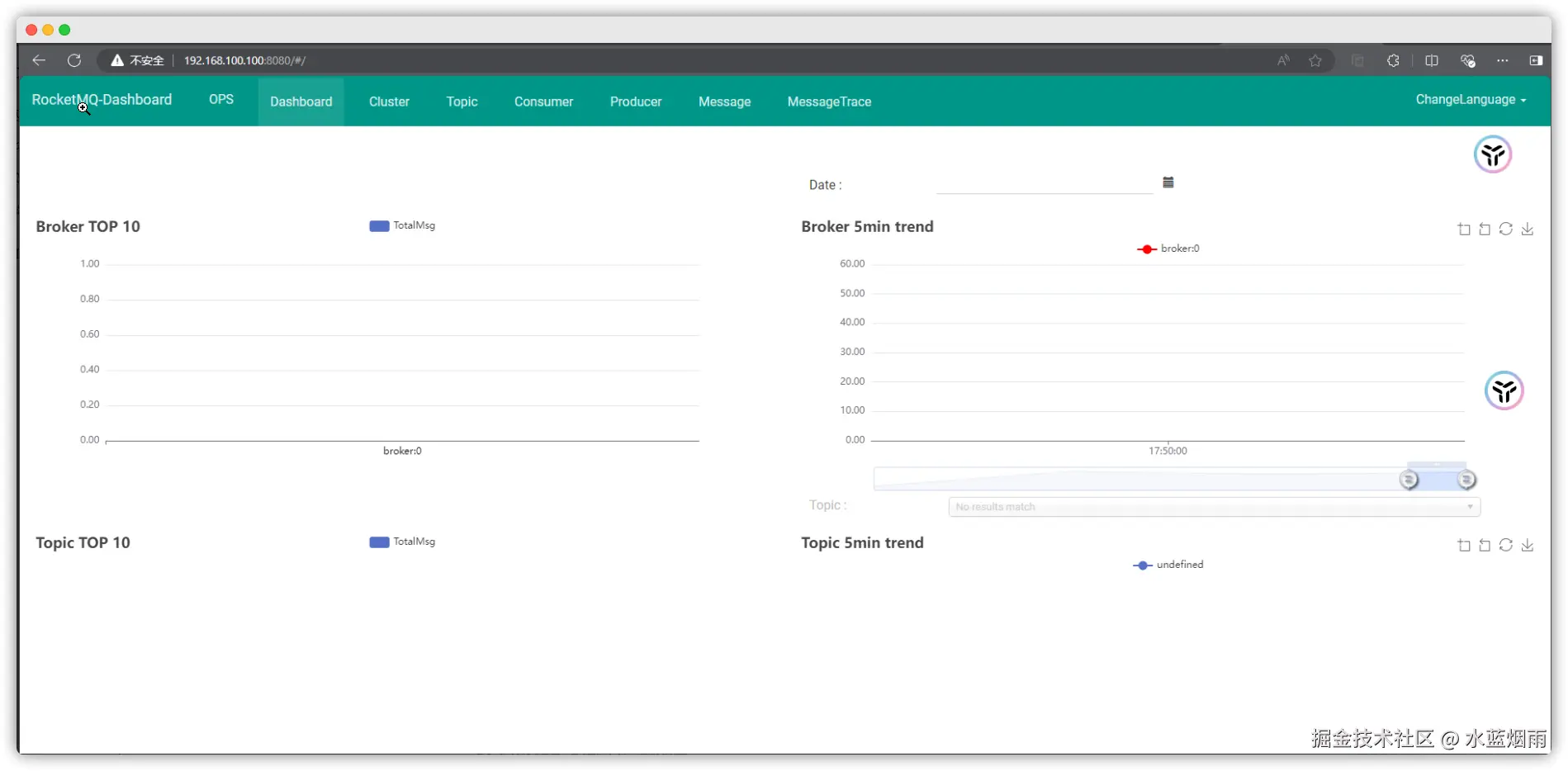Click the RocketMQ-Dashboard brand link
The image size is (1568, 771).
(102, 100)
